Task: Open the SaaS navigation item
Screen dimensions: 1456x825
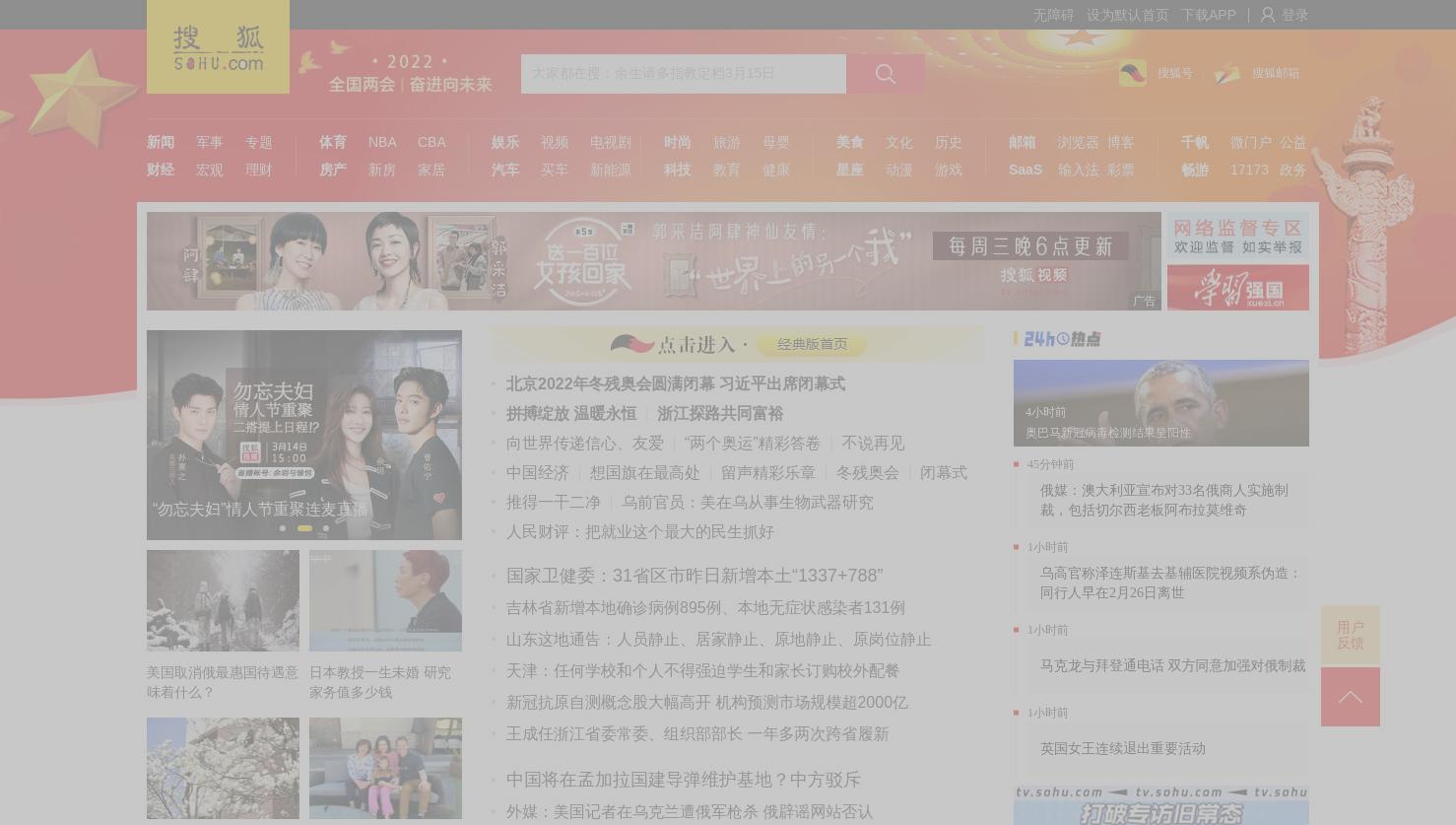Action: pos(1026,170)
